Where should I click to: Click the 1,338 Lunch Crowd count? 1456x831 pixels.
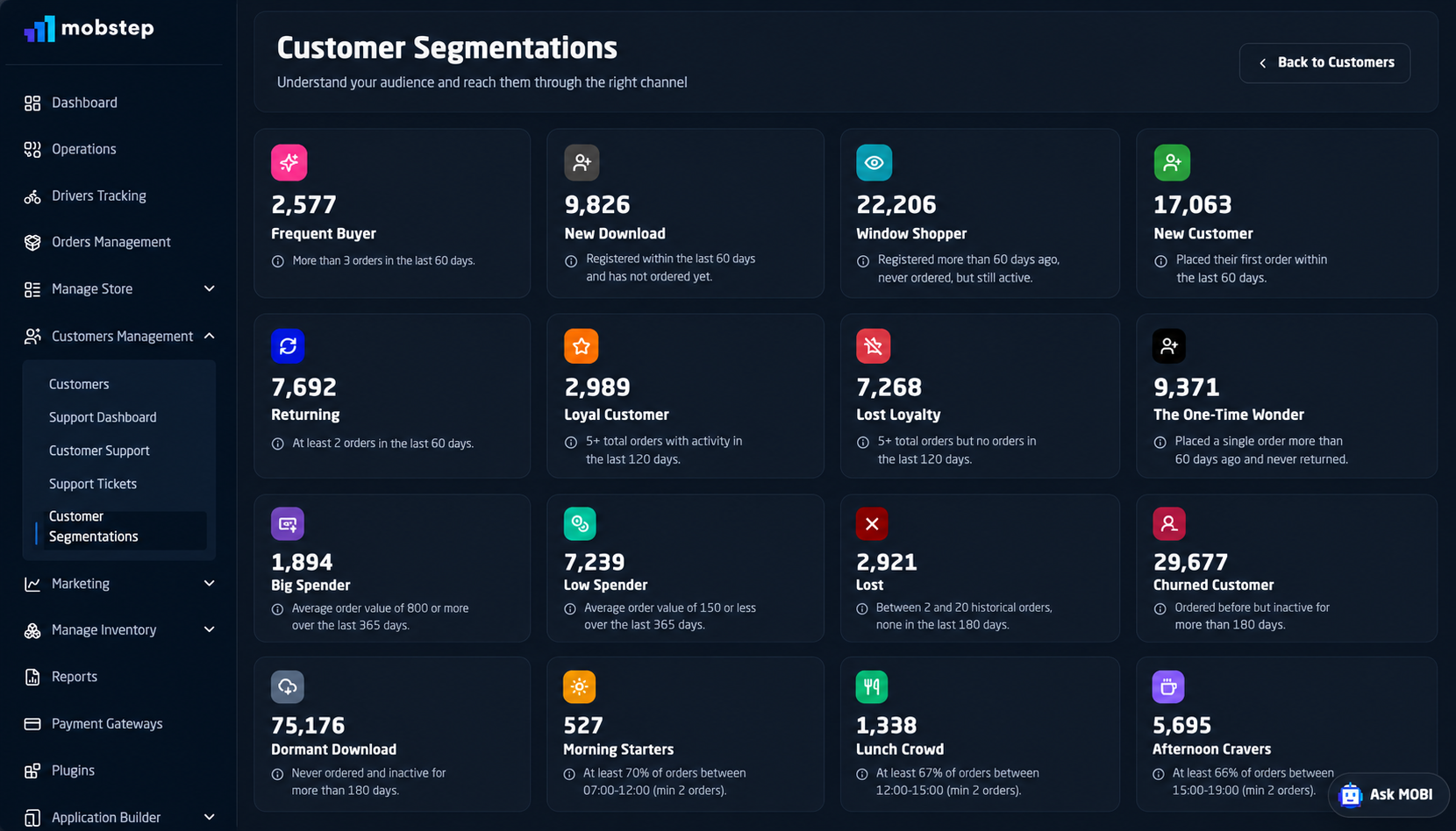pyautogui.click(x=887, y=726)
